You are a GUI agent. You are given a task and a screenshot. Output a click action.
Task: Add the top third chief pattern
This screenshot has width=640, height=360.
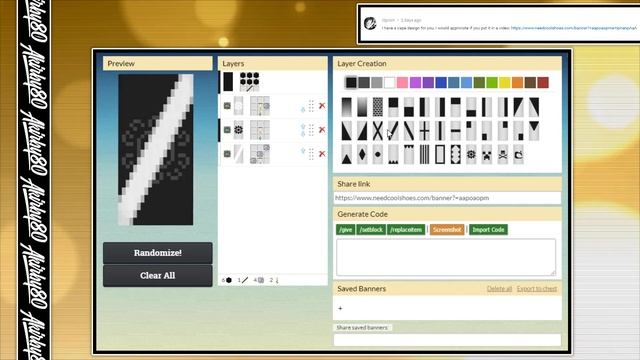[456, 107]
